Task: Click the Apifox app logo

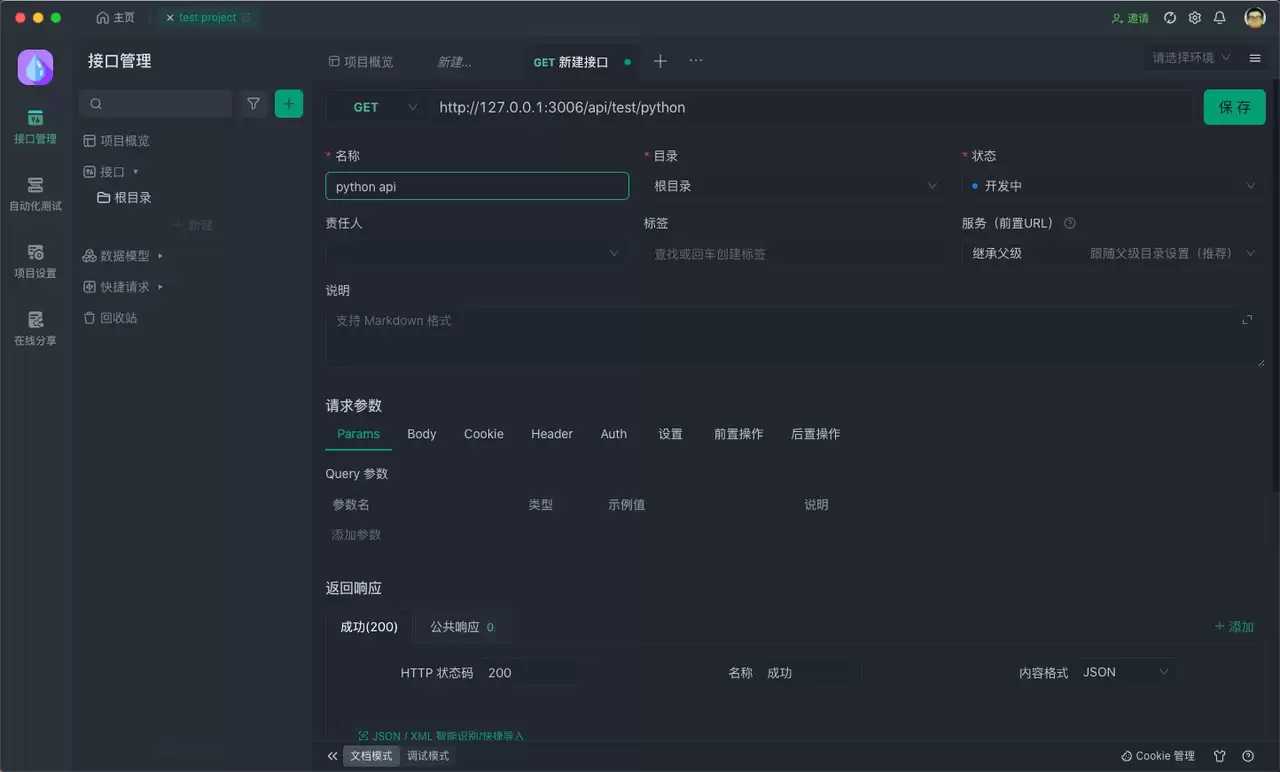Action: (35, 67)
